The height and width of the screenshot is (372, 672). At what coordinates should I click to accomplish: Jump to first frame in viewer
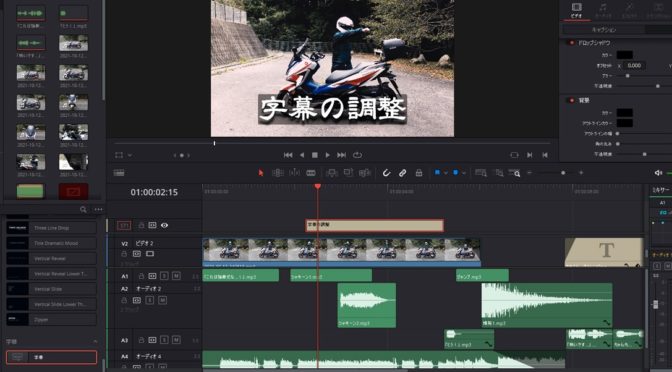pos(288,155)
